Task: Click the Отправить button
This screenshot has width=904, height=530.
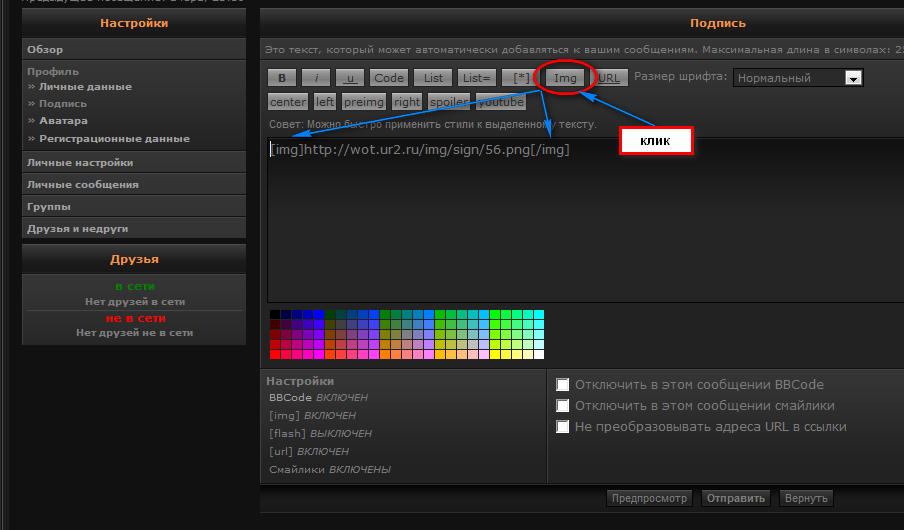Action: (x=736, y=498)
